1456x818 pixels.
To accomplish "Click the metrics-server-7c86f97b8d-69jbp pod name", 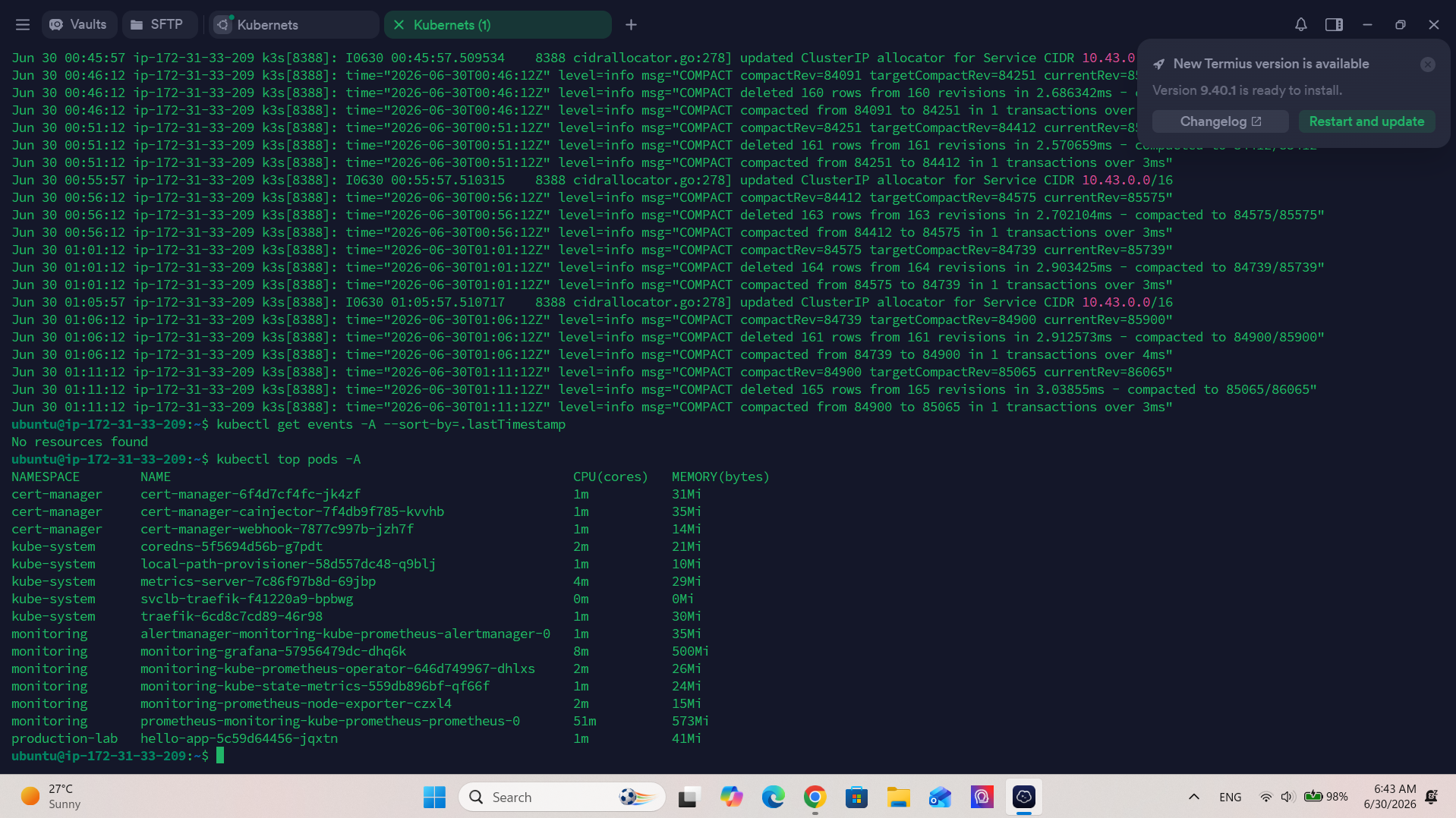I will (258, 581).
